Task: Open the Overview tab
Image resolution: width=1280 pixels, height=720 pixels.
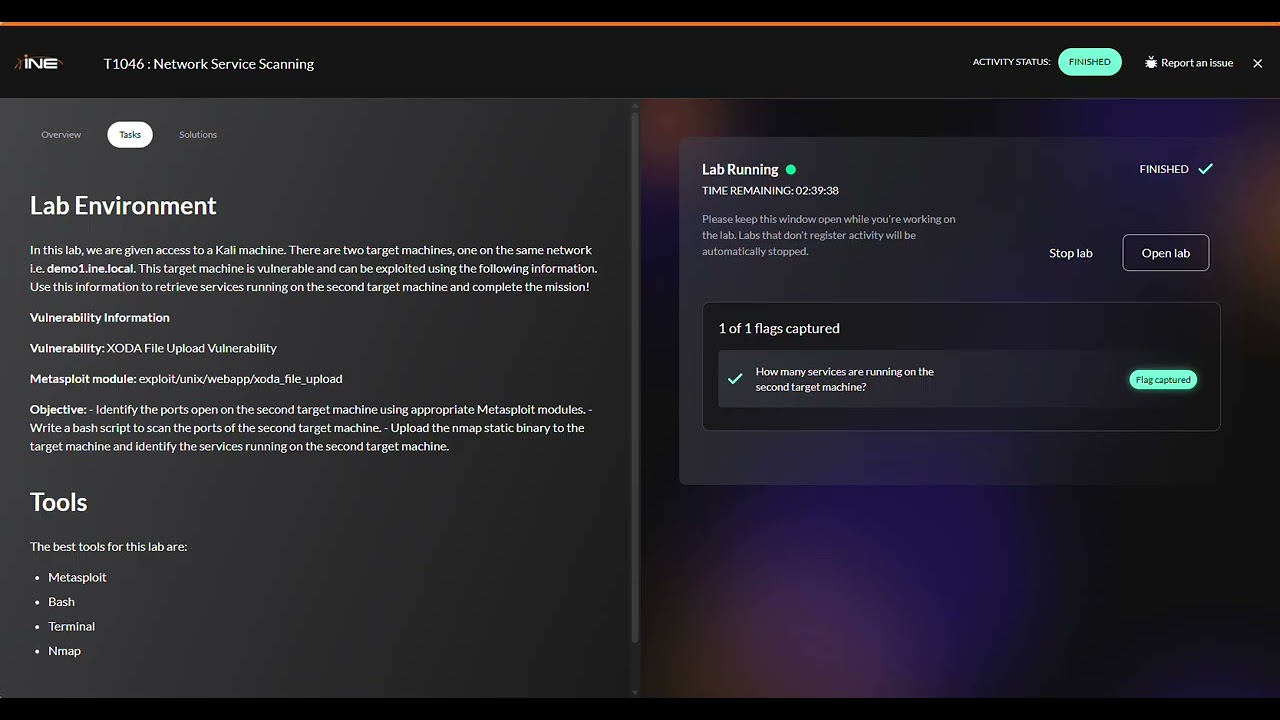Action: (61, 134)
